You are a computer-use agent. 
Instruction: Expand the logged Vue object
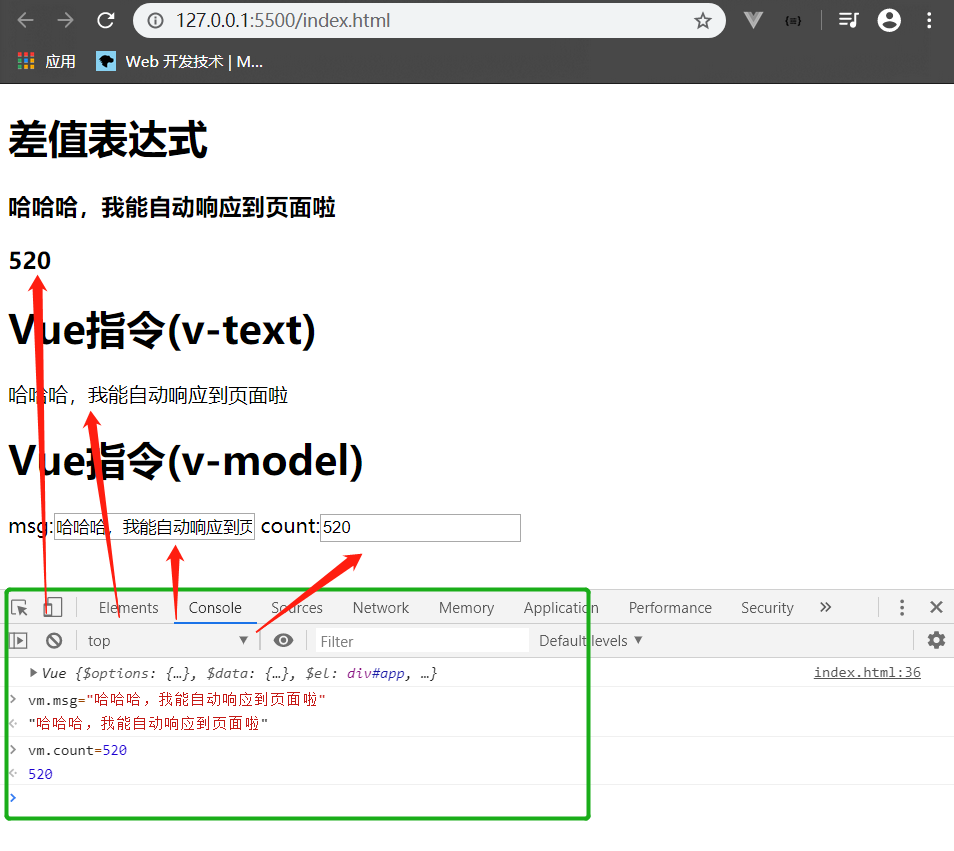click(x=33, y=673)
